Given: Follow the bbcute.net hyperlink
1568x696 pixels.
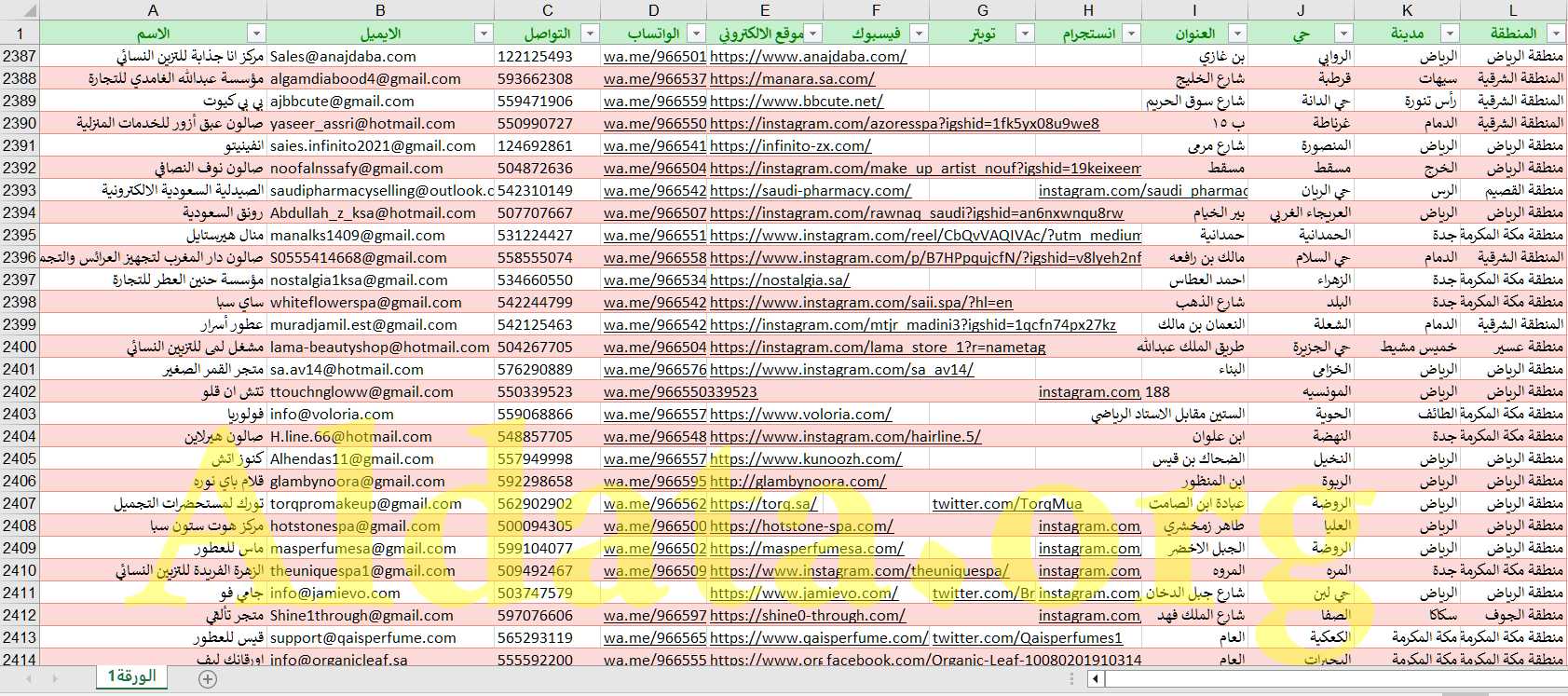Looking at the screenshot, I should click(797, 101).
